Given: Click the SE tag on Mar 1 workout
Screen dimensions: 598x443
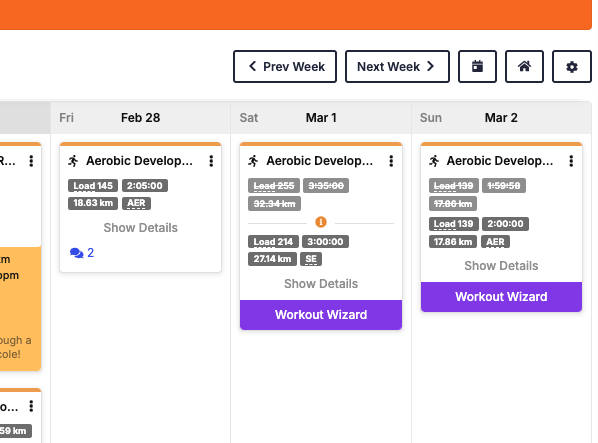Looking at the screenshot, I should [x=311, y=259].
